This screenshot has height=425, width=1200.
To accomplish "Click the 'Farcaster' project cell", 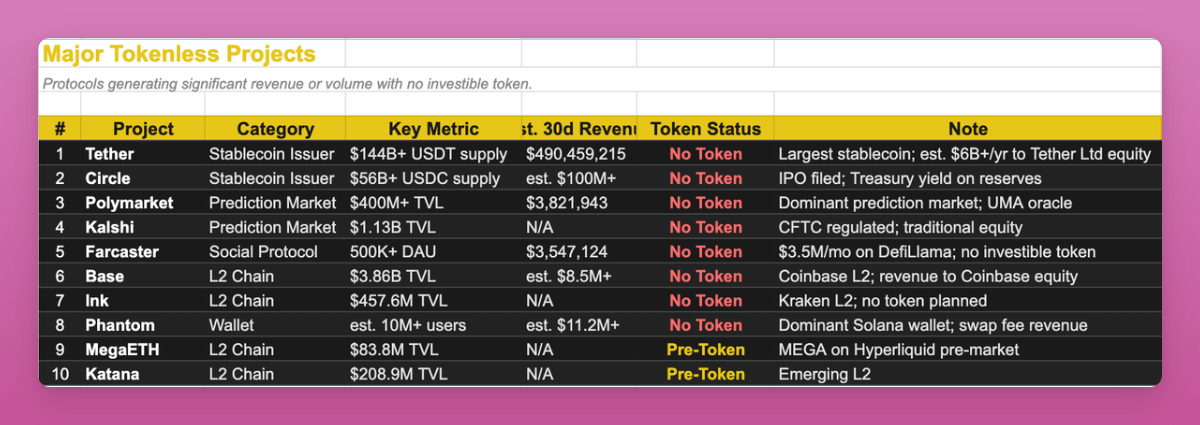I will click(143, 252).
